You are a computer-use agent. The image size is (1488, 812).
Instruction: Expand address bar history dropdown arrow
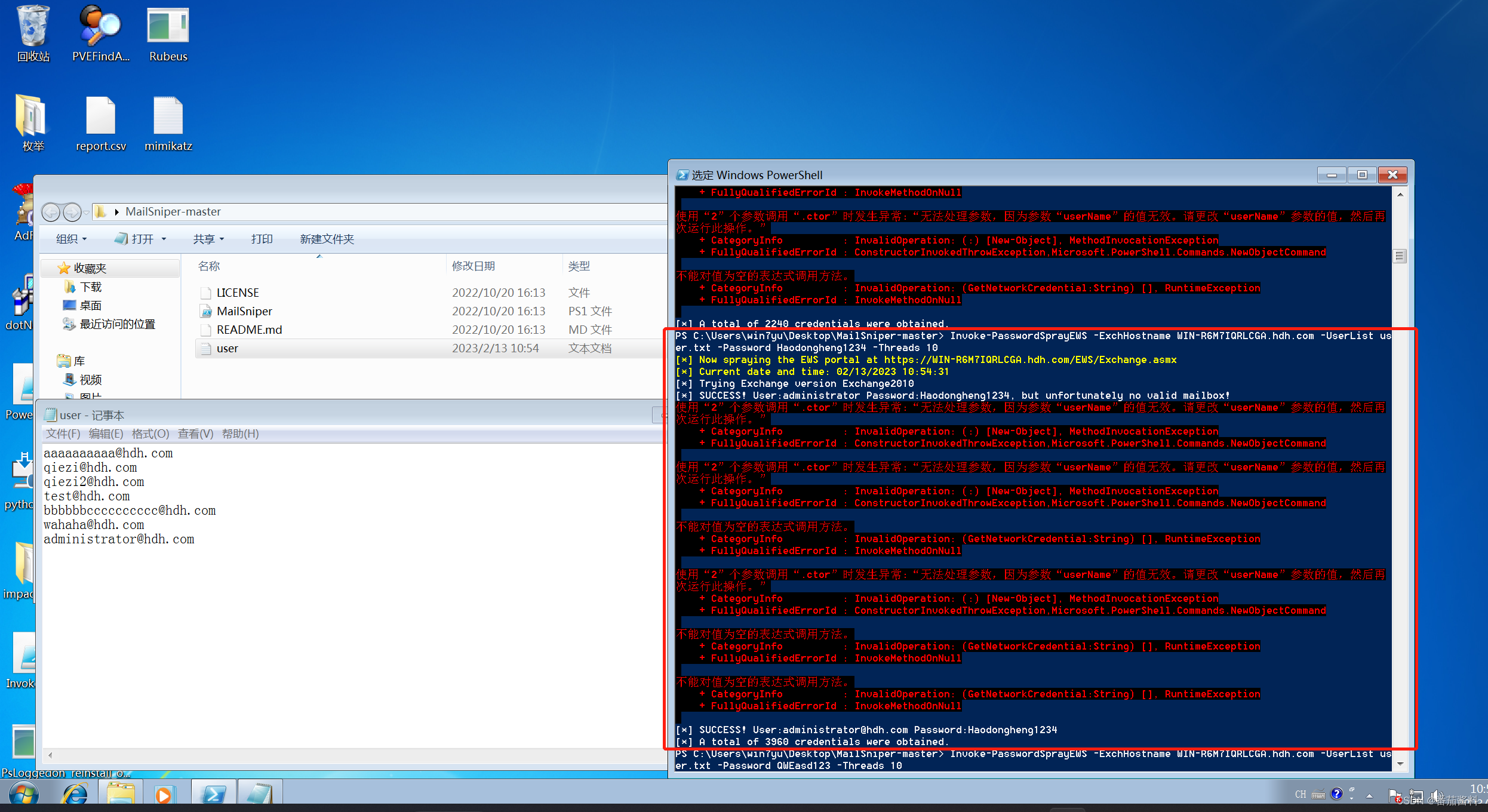pos(87,212)
